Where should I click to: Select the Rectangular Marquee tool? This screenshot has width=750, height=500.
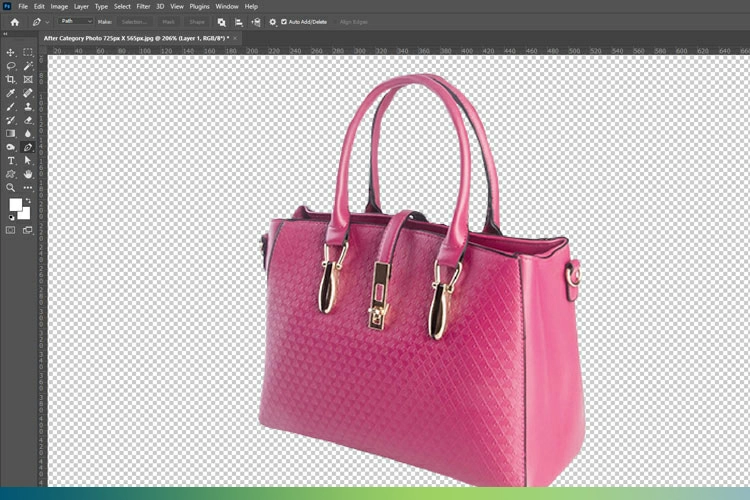coord(28,52)
